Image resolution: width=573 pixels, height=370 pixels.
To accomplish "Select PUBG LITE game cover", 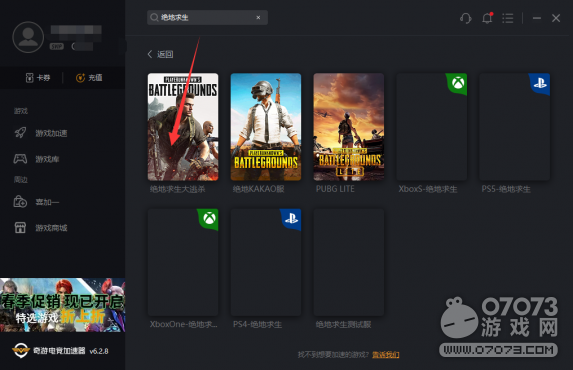I will coord(349,127).
